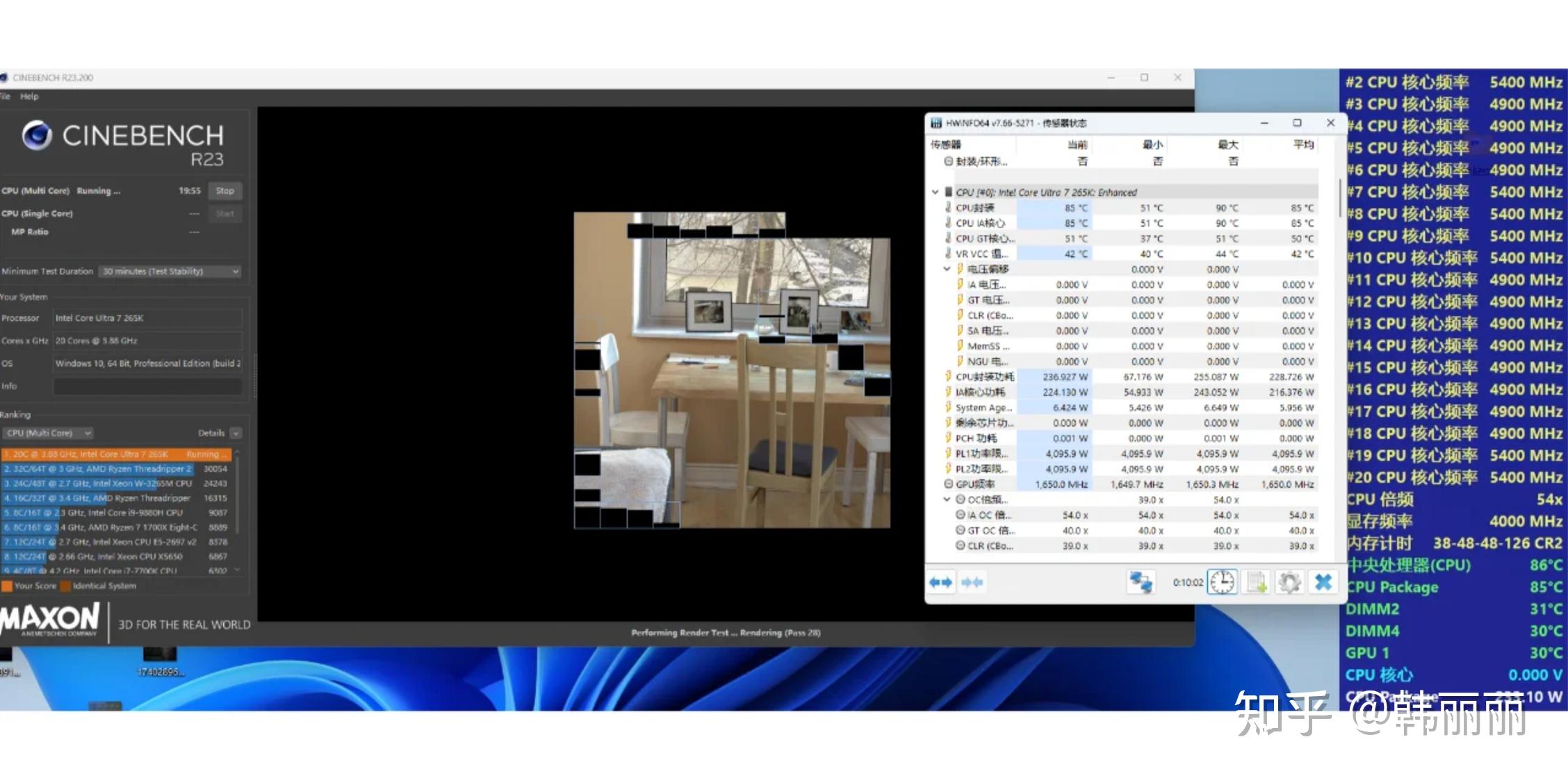Open the Cinebench File menu
This screenshot has width=1568, height=778.
pos(5,97)
